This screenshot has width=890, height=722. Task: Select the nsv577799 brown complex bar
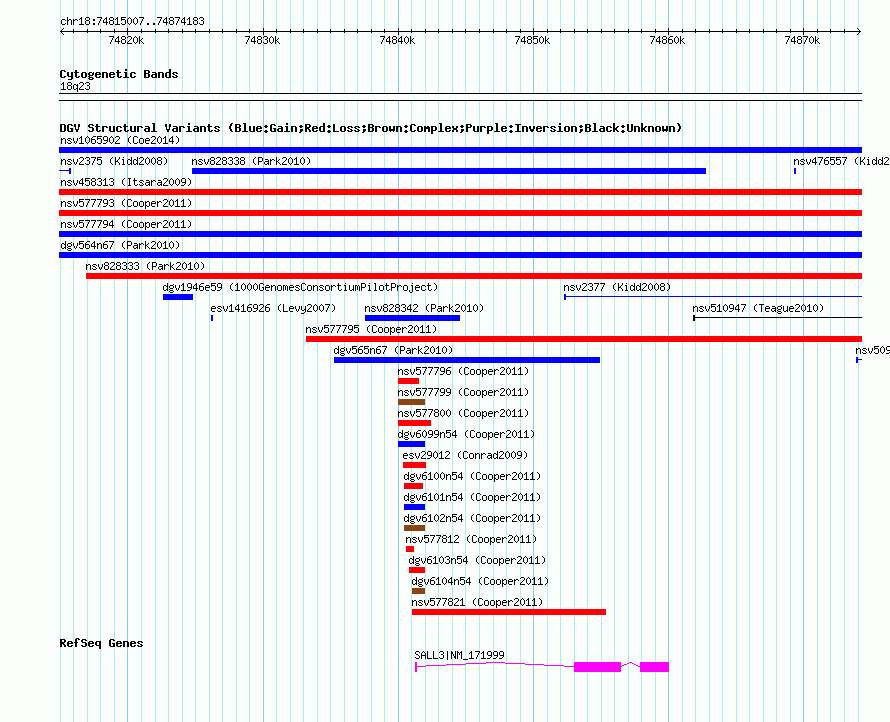pos(412,402)
